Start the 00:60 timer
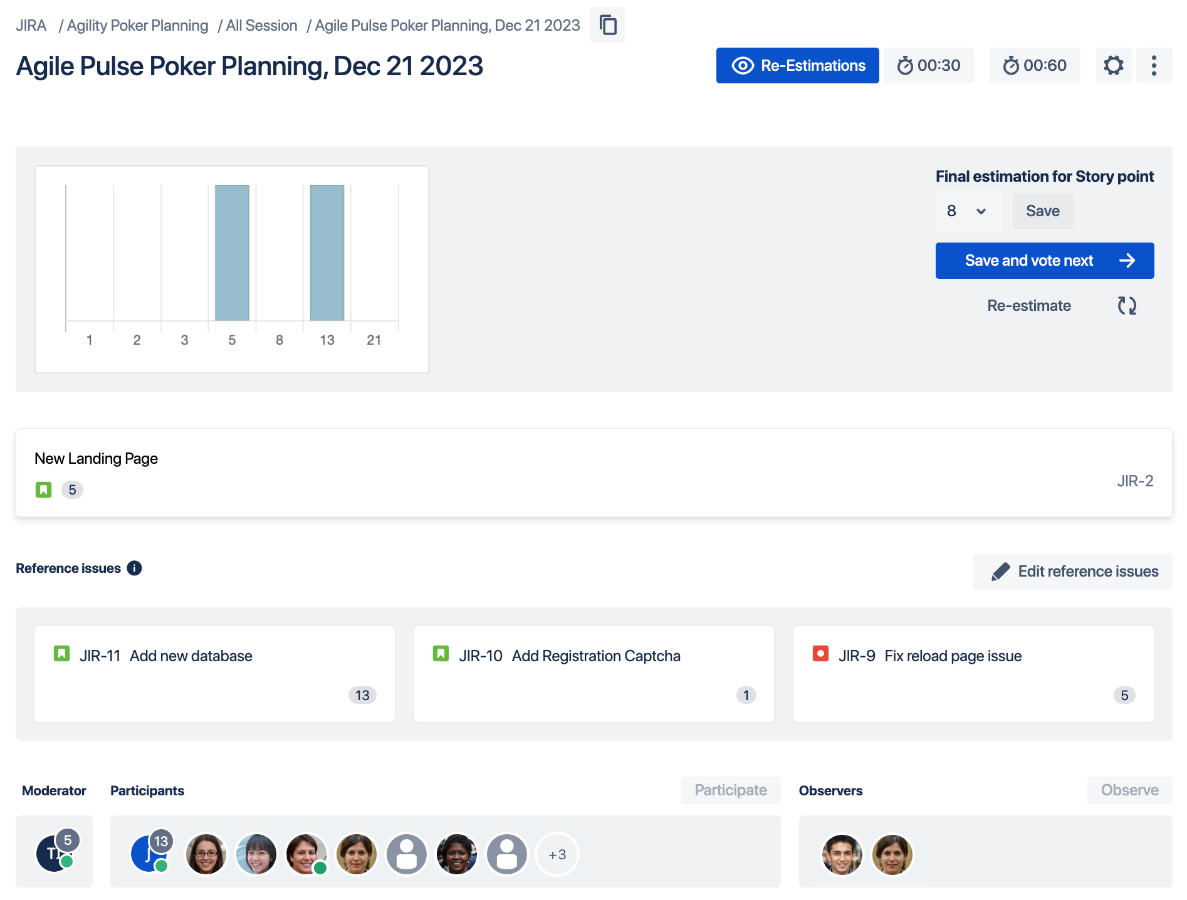 point(1035,66)
